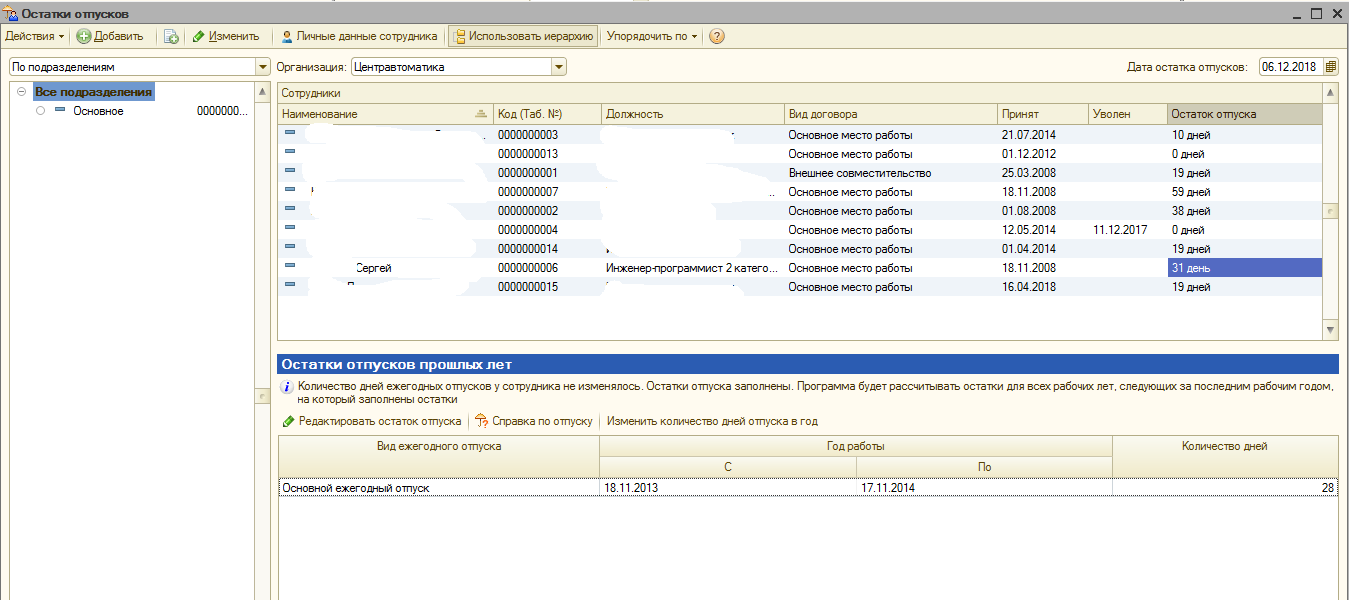The height and width of the screenshot is (600, 1349).
Task: Toggle Использовать иерархию
Action: tap(524, 36)
